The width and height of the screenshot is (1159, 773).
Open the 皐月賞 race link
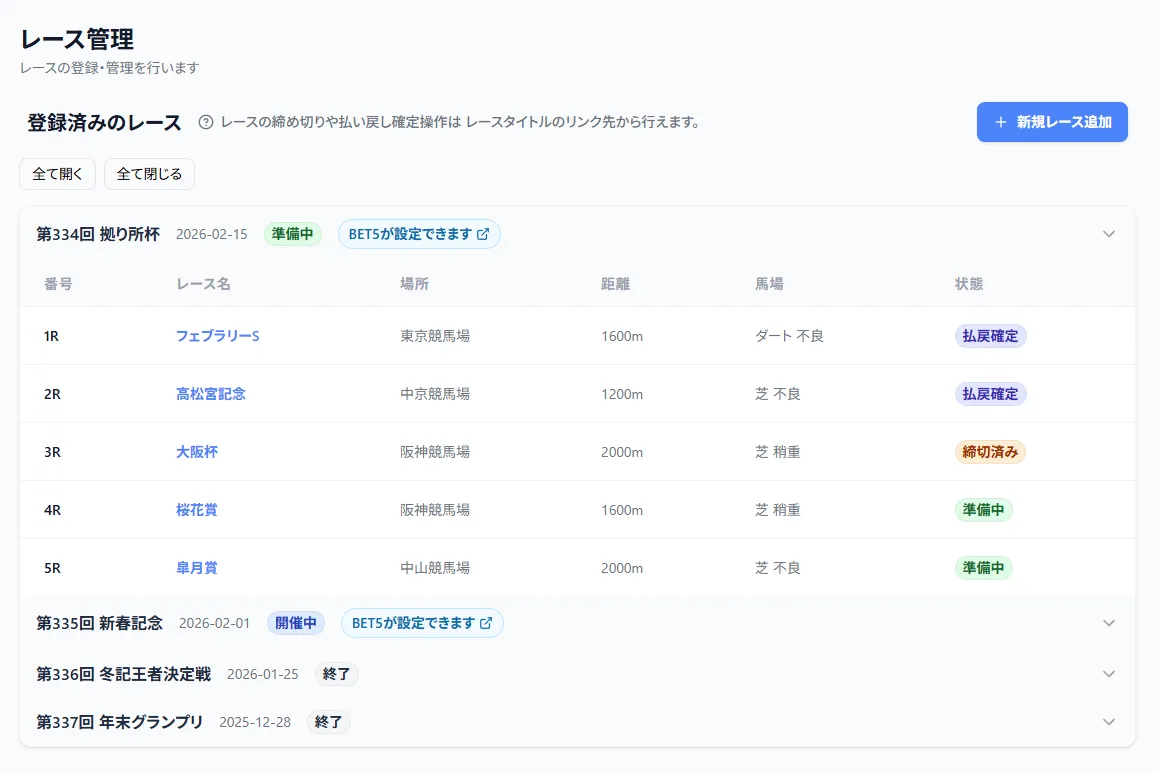click(x=196, y=567)
